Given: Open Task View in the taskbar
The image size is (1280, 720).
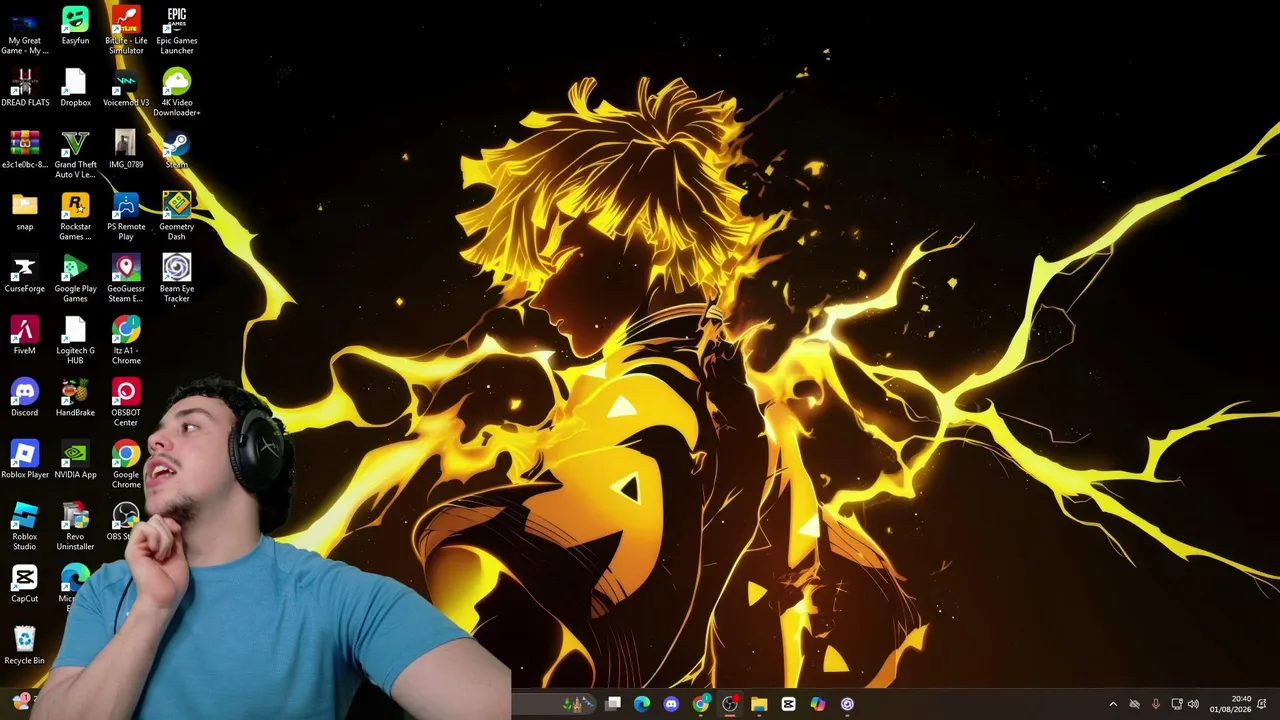Looking at the screenshot, I should 613,704.
